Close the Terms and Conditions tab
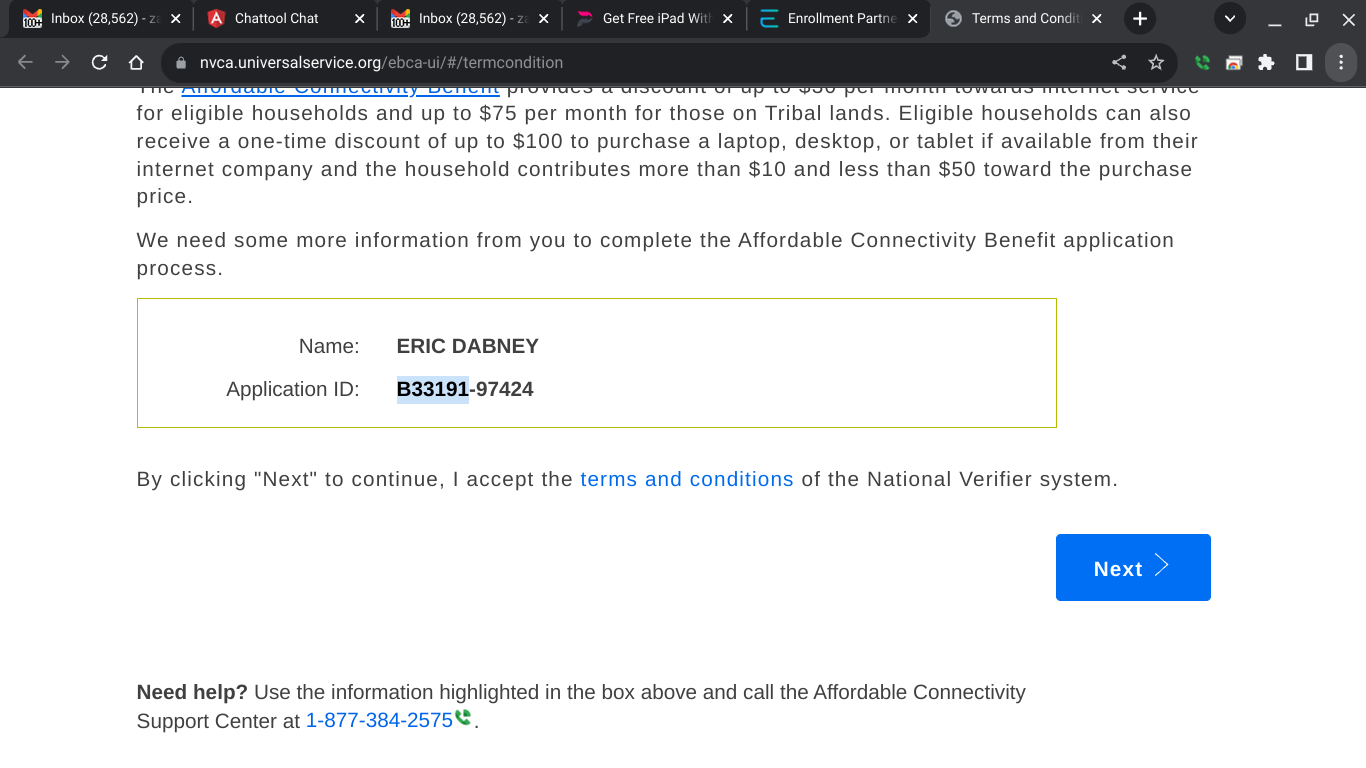 pos(1097,18)
